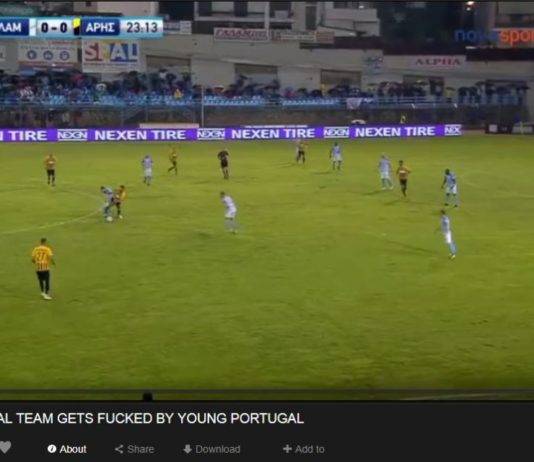Select the About tab label
The width and height of the screenshot is (534, 462).
[x=73, y=449]
